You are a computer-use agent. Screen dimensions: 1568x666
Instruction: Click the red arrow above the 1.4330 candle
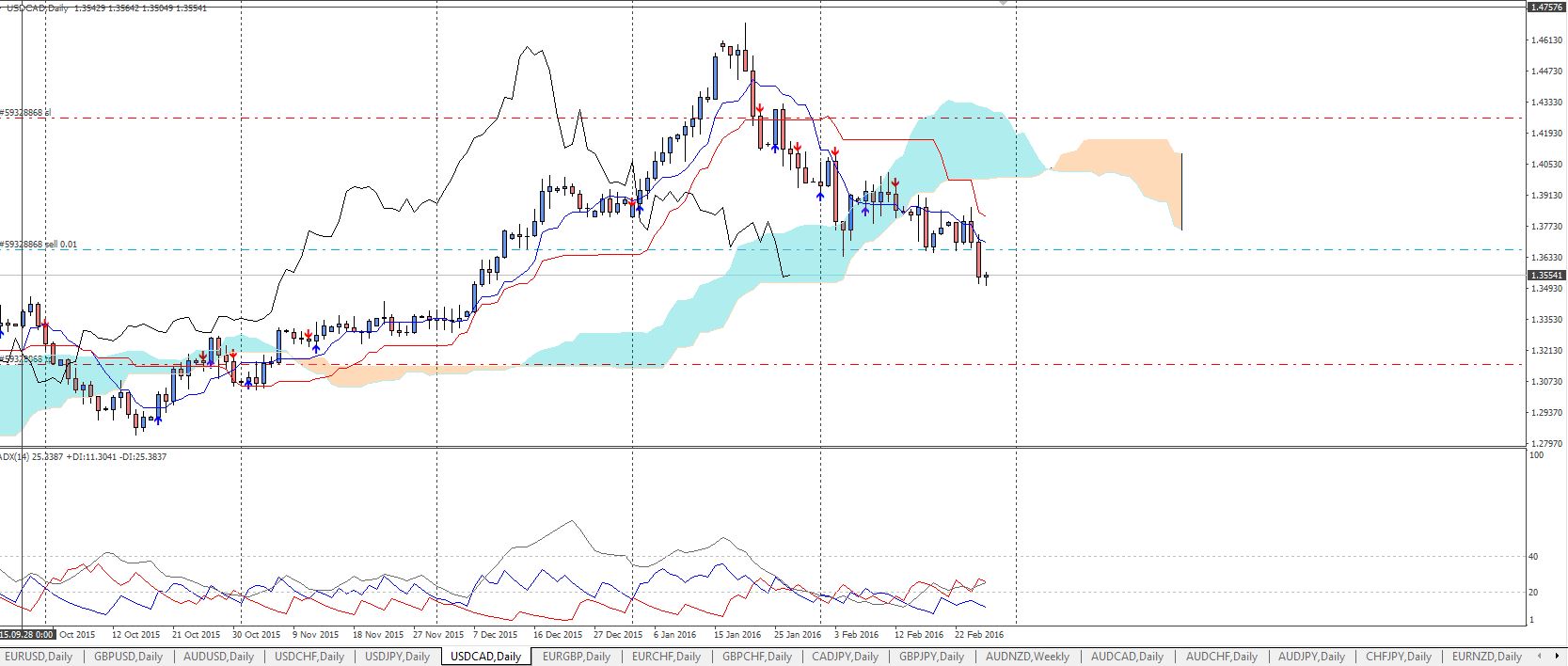click(759, 110)
